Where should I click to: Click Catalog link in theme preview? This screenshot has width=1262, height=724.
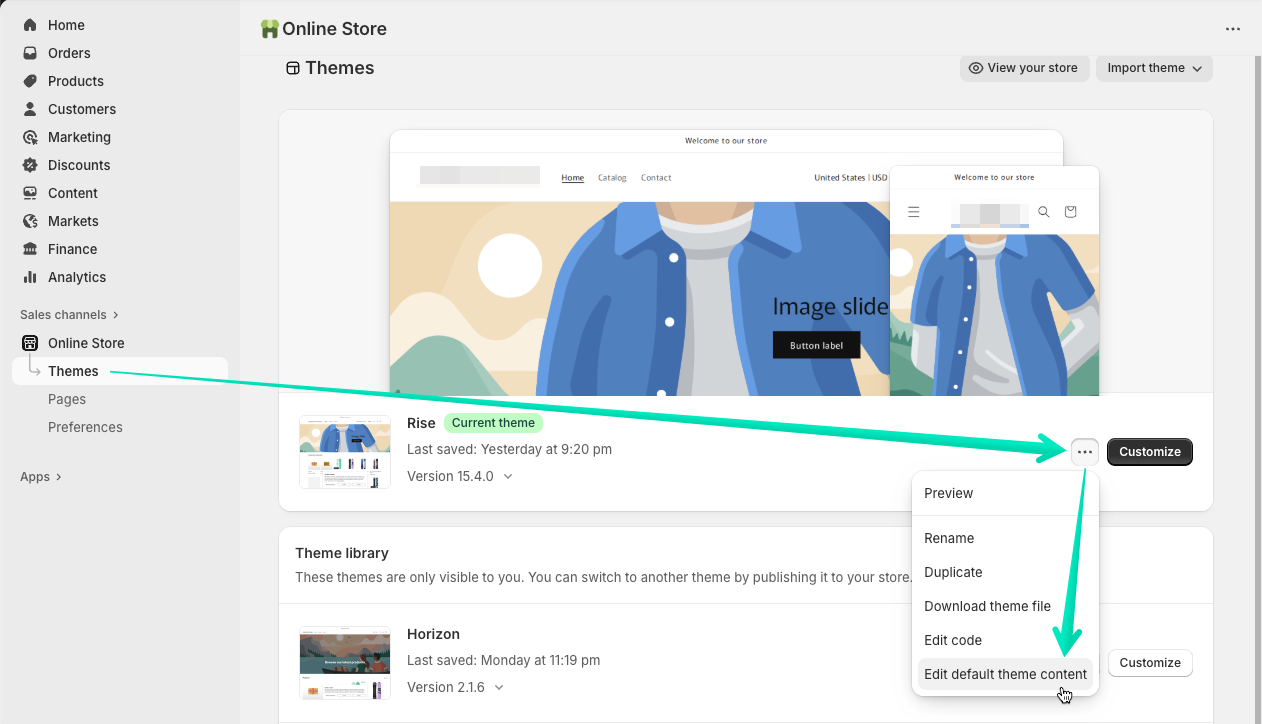612,178
